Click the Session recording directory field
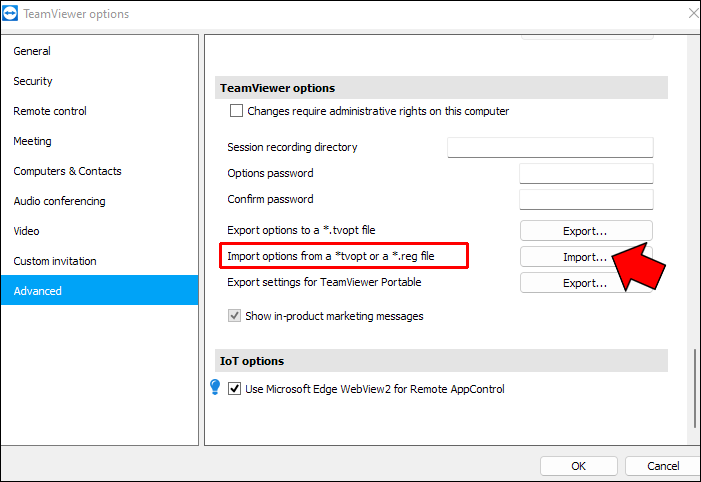This screenshot has width=701, height=482. tap(549, 148)
